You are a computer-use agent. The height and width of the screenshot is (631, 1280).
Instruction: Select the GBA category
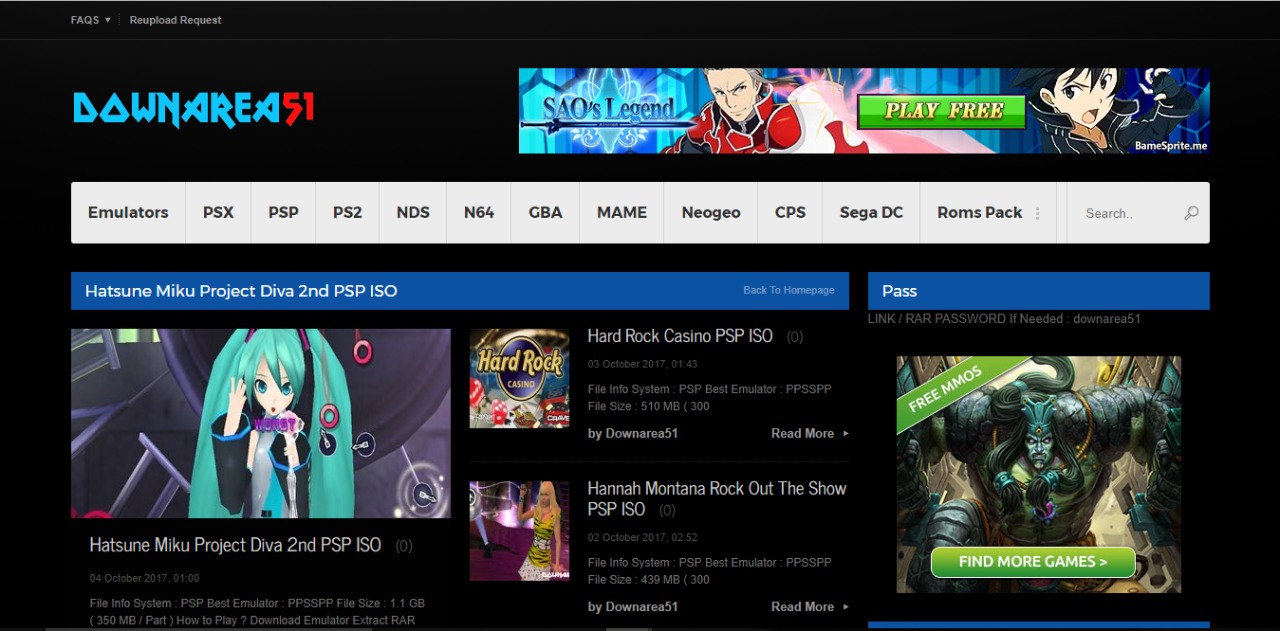click(546, 212)
